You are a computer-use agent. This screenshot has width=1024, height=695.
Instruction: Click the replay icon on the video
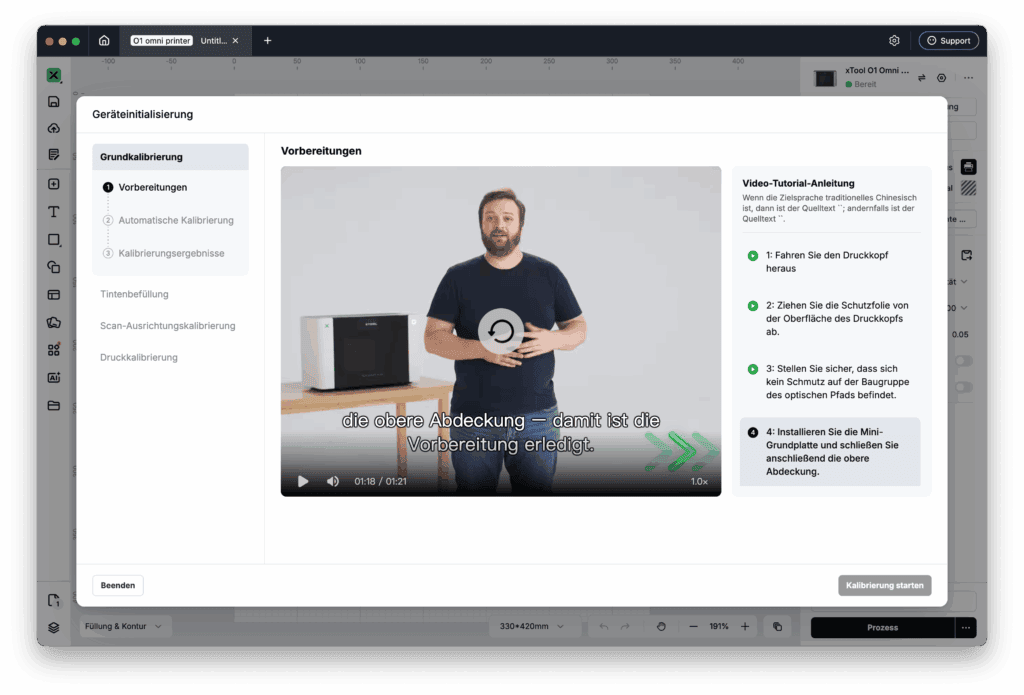click(501, 331)
